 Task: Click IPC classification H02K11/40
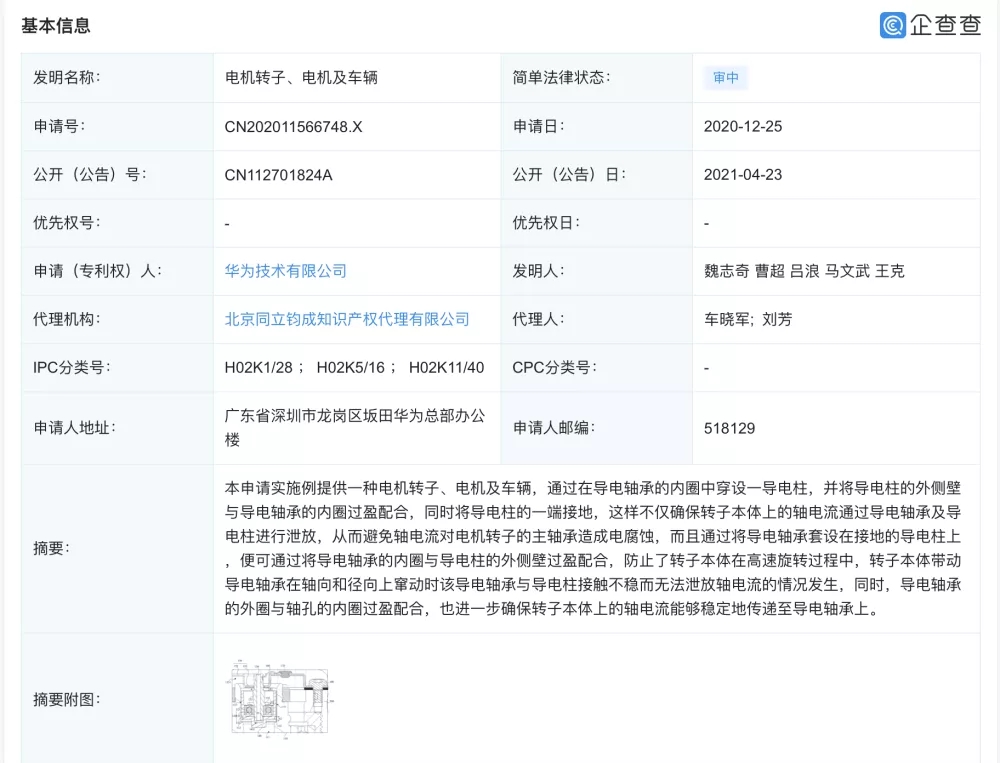(x=446, y=367)
